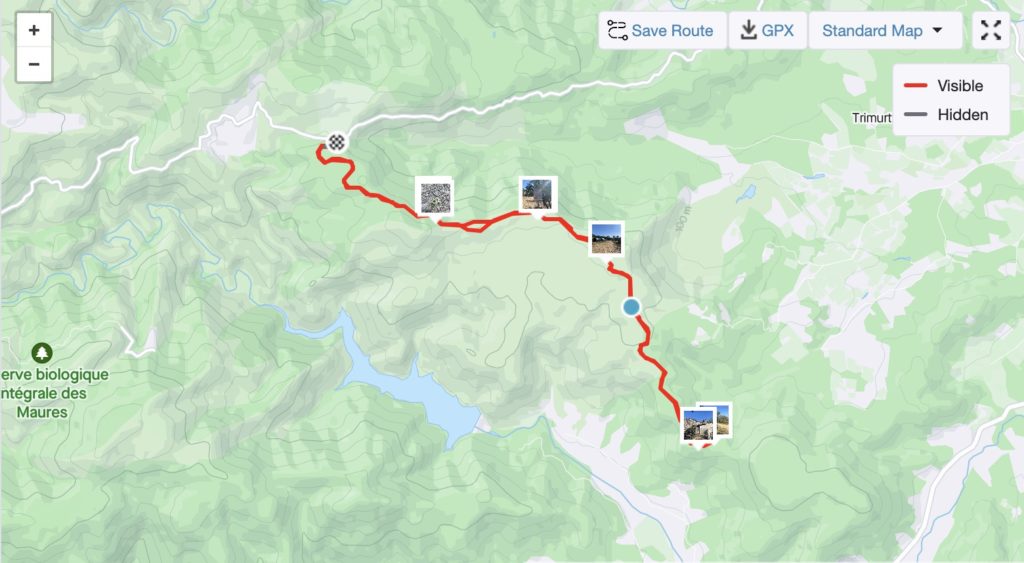Open the stone building photo thumbnail
Screen dimensions: 1024x563
point(698,425)
